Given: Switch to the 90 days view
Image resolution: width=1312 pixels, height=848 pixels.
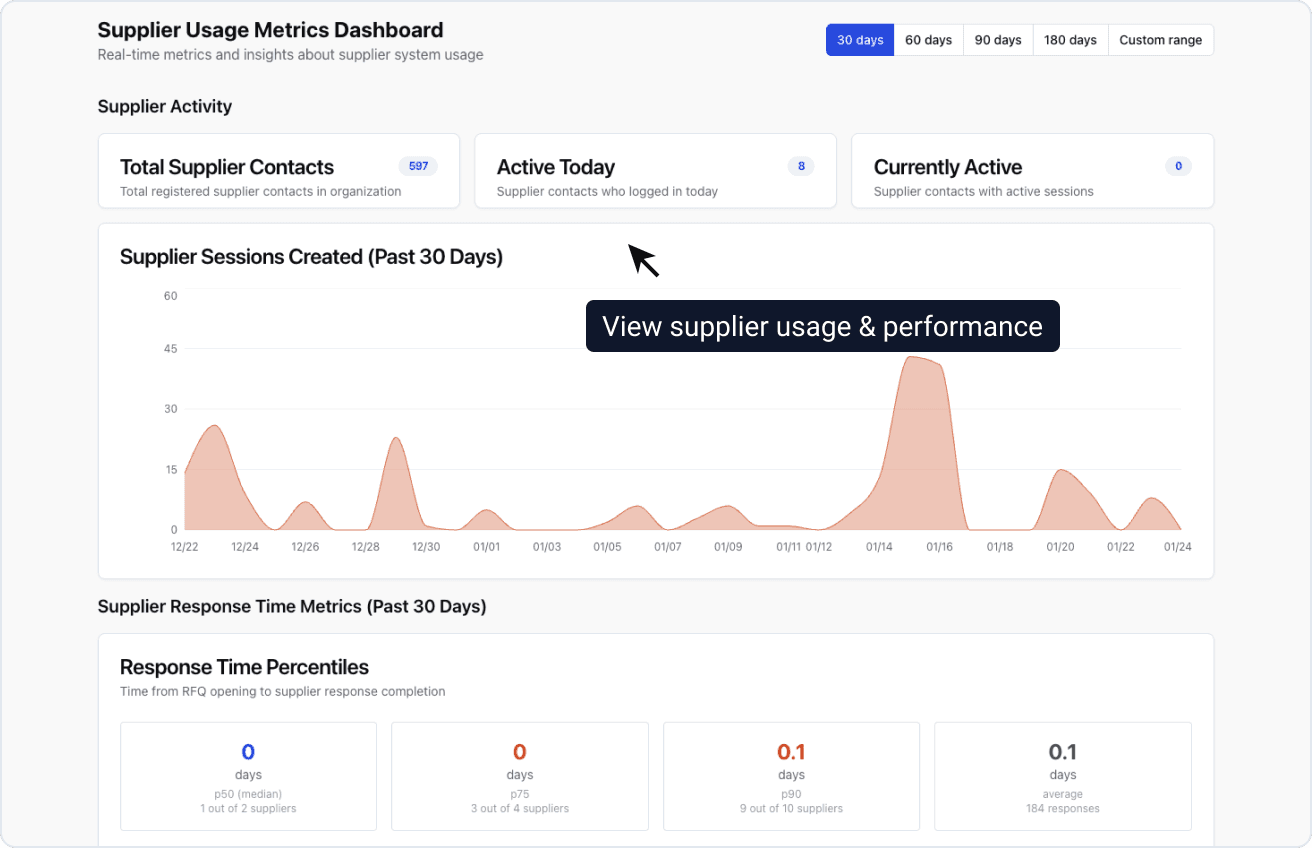Looking at the screenshot, I should pyautogui.click(x=997, y=39).
